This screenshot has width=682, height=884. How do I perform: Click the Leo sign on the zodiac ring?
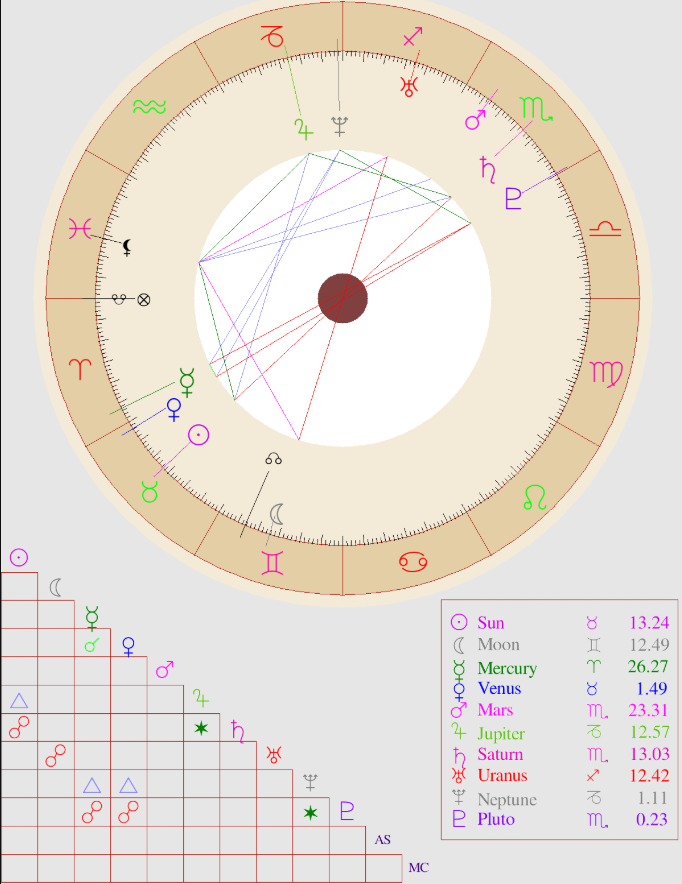[x=535, y=497]
